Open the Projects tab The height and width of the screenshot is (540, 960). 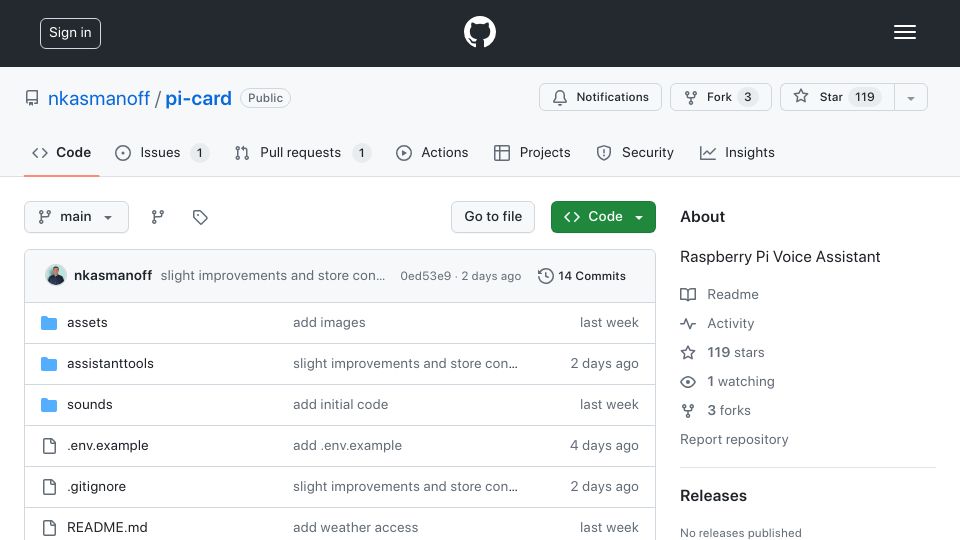click(x=532, y=152)
